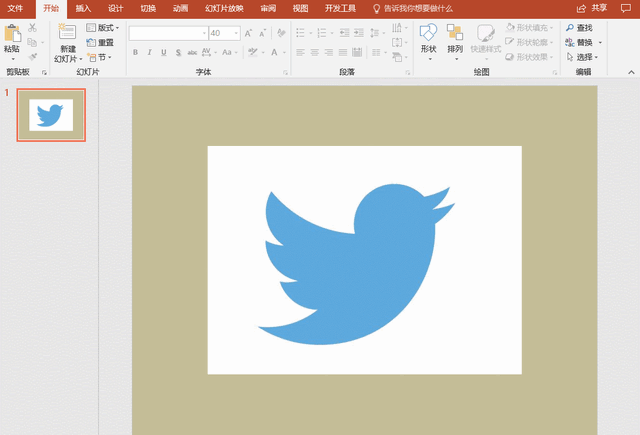The width and height of the screenshot is (640, 435).
Task: Toggle italic formatting
Action: [149, 52]
